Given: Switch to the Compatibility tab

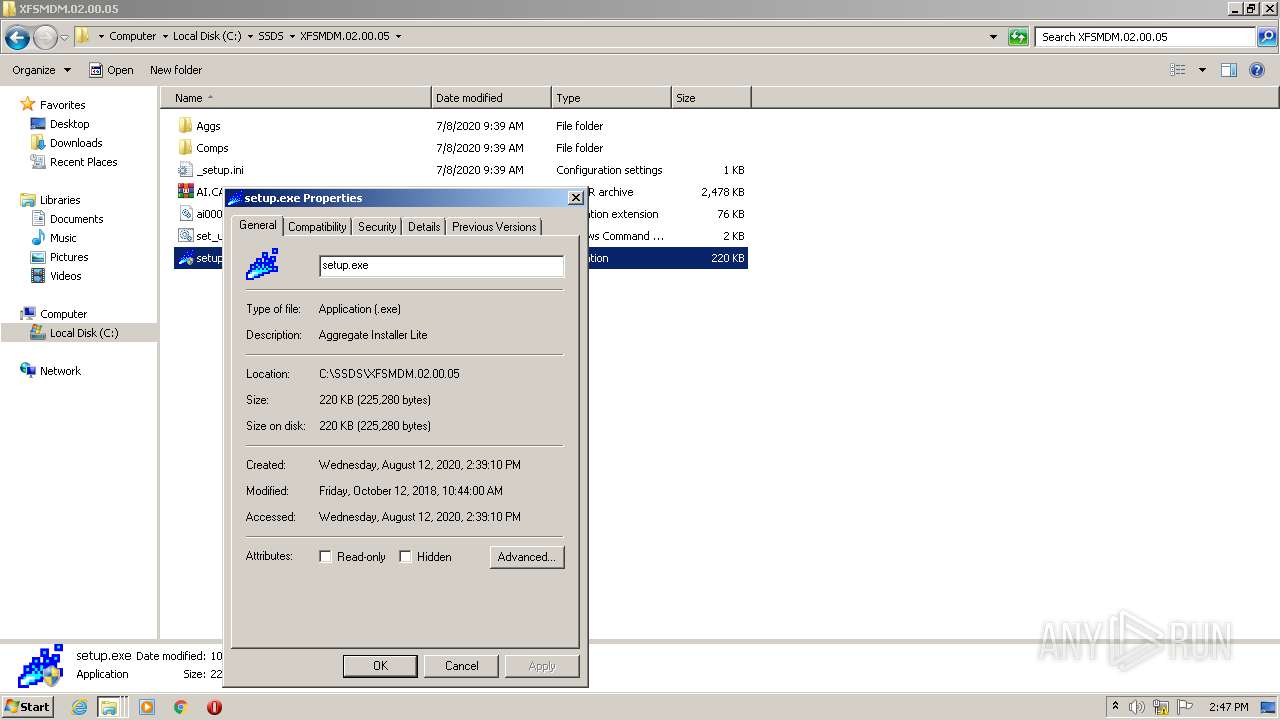Looking at the screenshot, I should 317,227.
